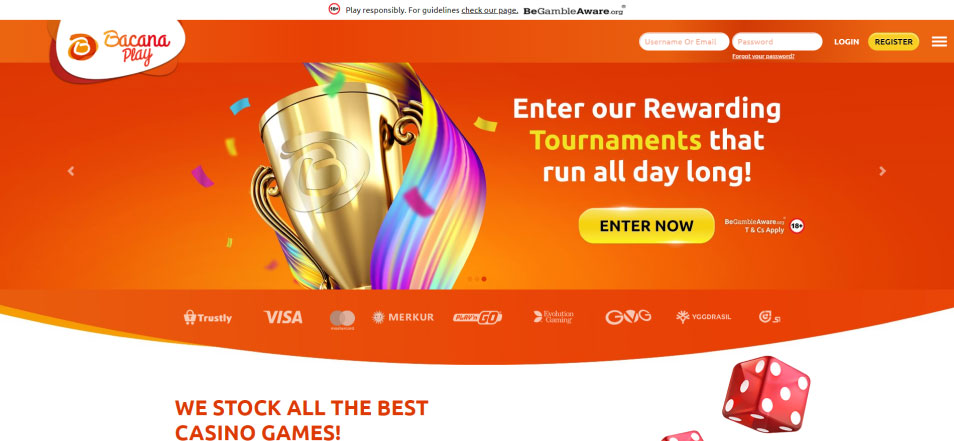Click the GVG provider logo

(628, 317)
